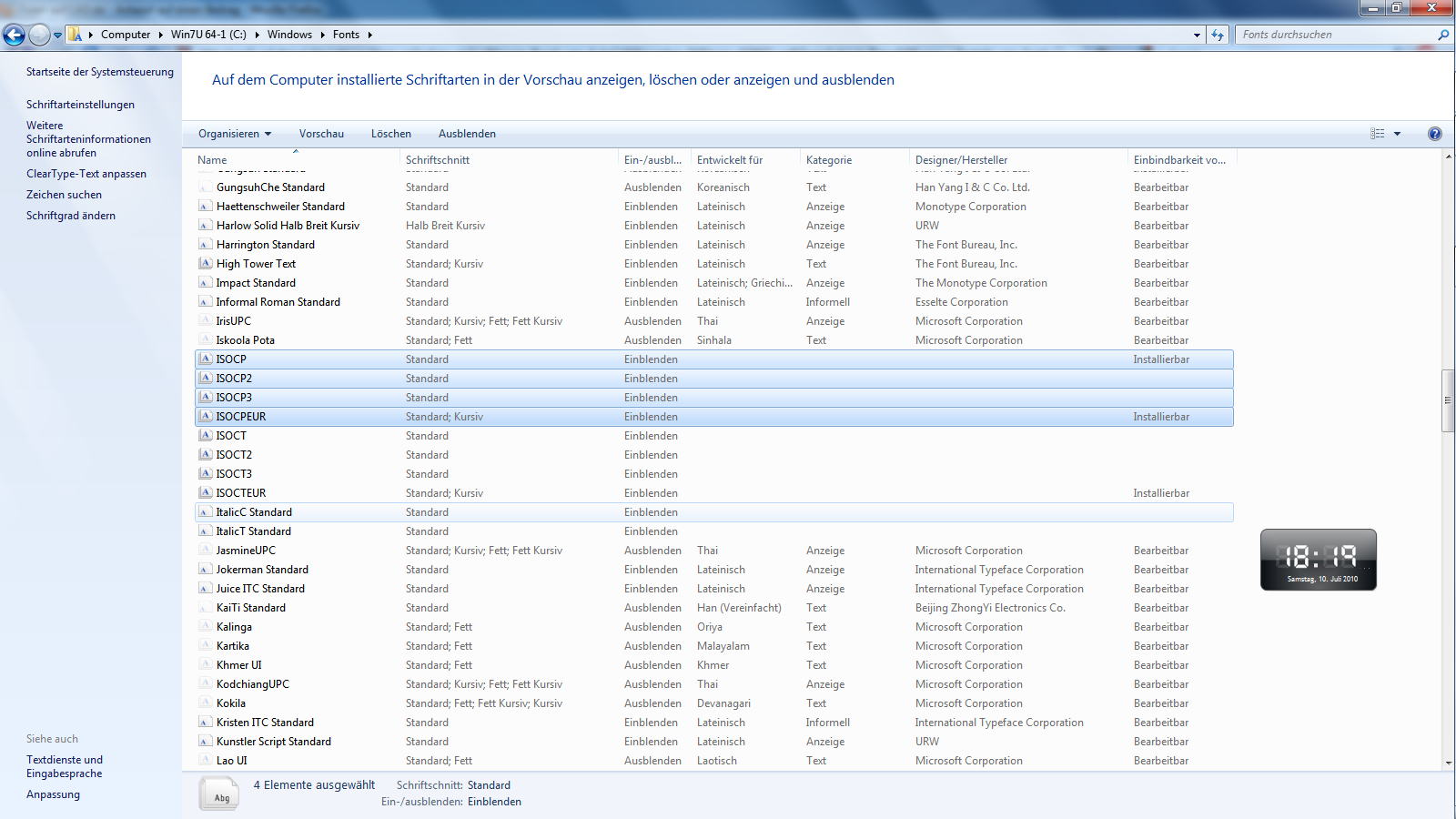1456x819 pixels.
Task: Select Windows in the breadcrumb path
Action: [x=289, y=35]
